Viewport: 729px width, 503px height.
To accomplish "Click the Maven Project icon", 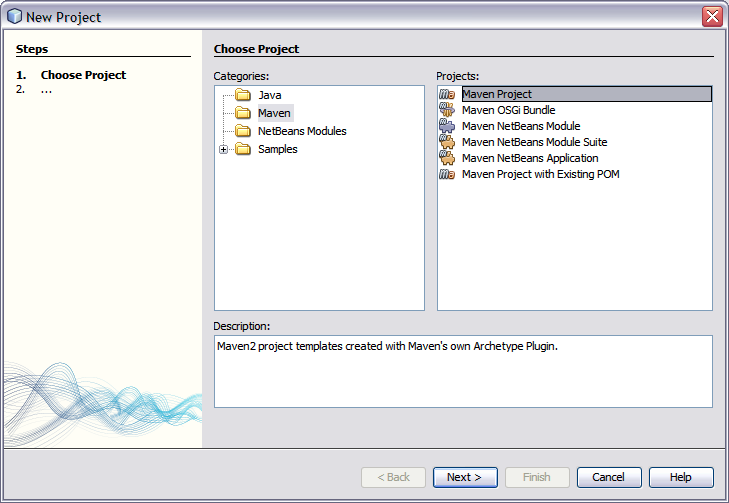I will [x=447, y=94].
